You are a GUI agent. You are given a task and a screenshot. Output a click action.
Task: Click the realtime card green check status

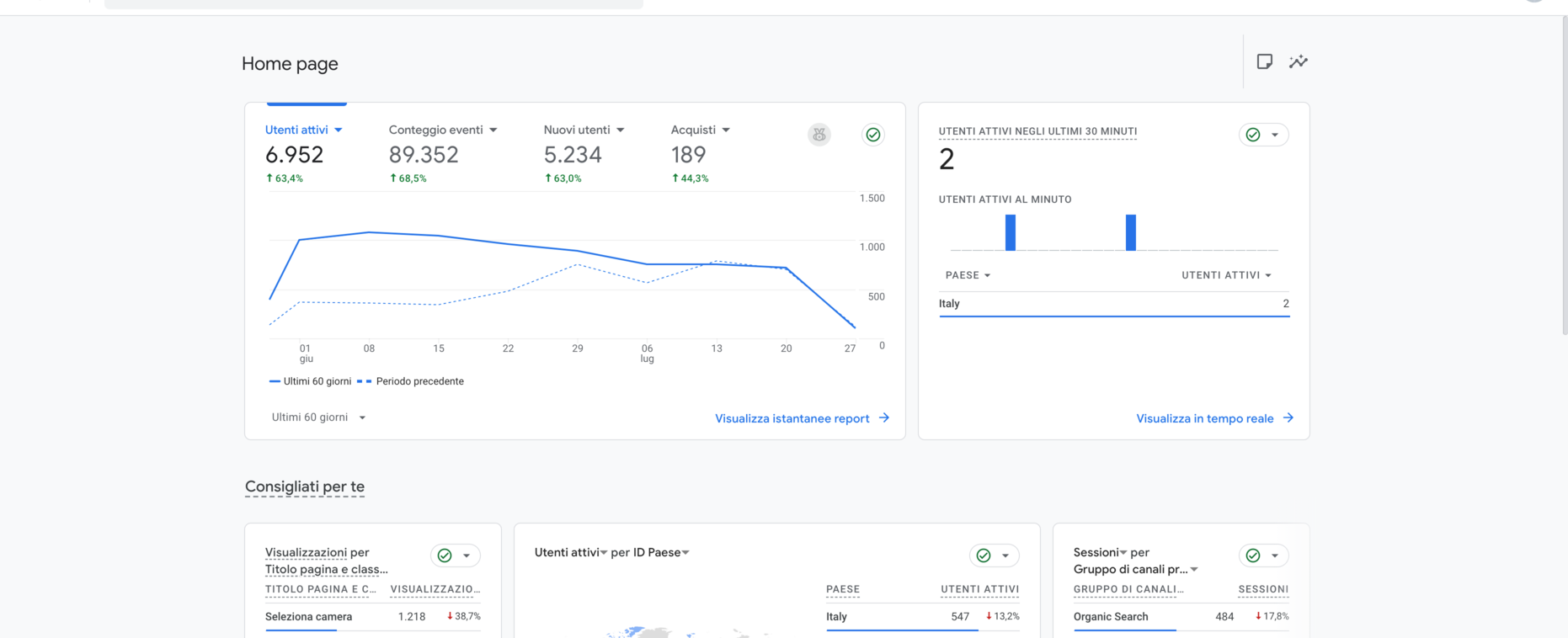coord(1253,135)
